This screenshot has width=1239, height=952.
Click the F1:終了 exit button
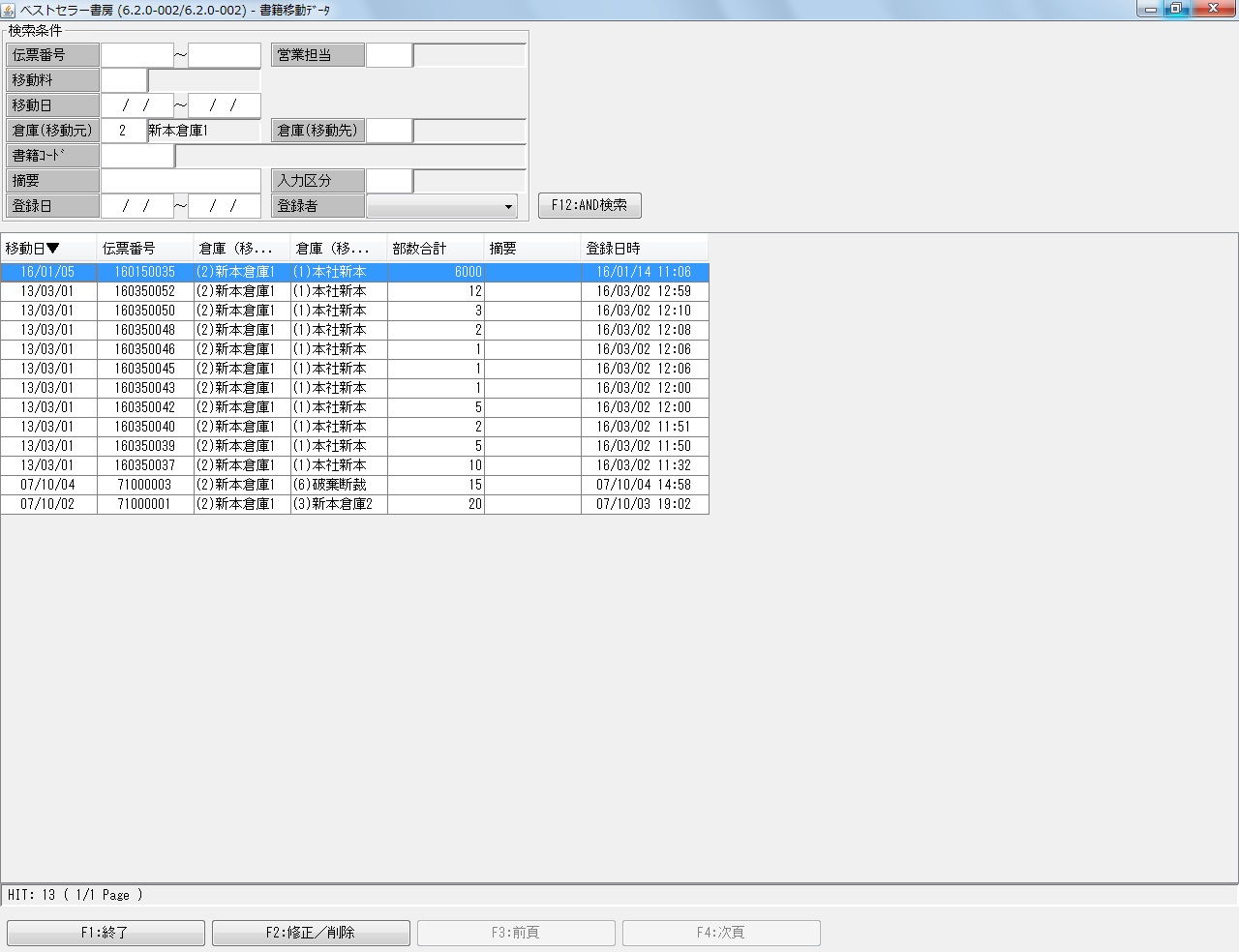[106, 933]
